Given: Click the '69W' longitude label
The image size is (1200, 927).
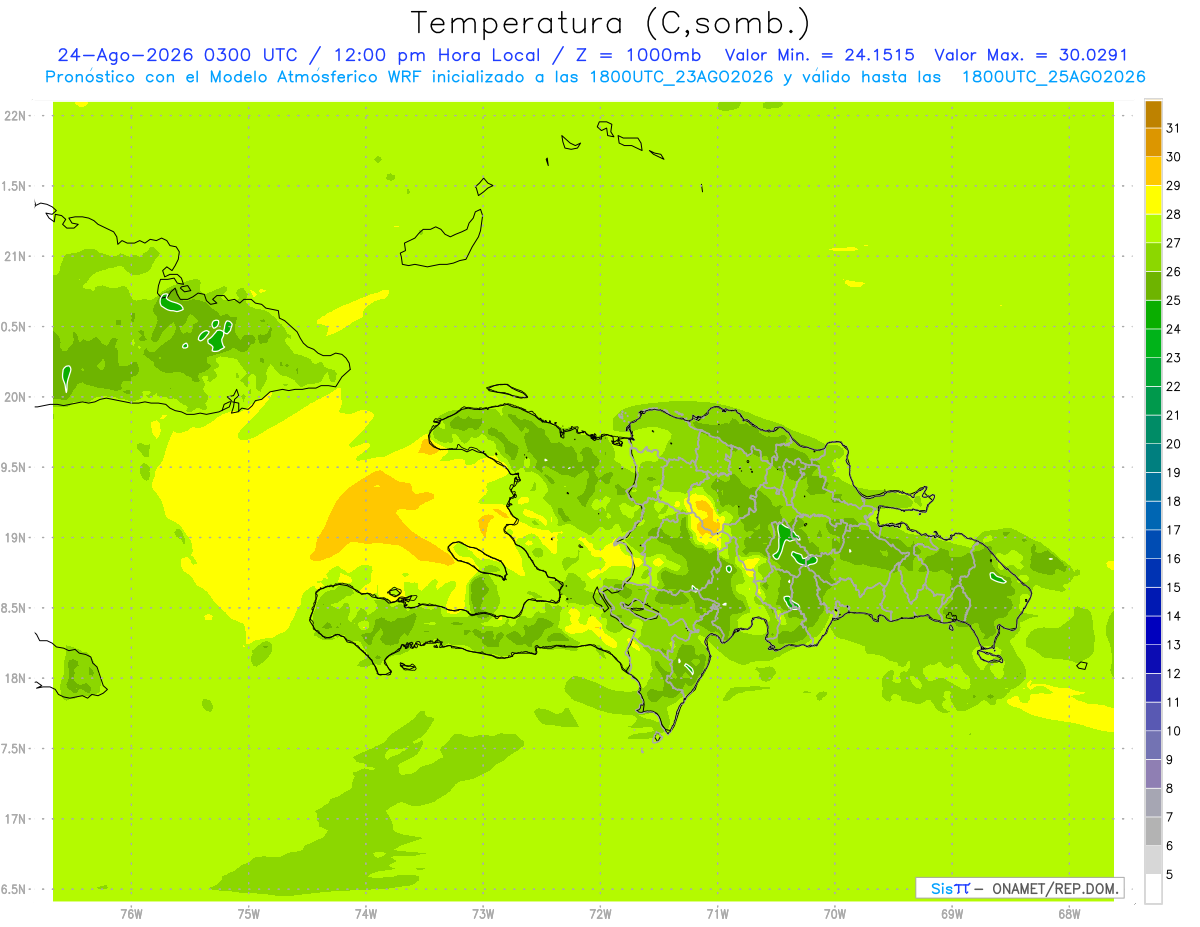Looking at the screenshot, I should [x=952, y=914].
